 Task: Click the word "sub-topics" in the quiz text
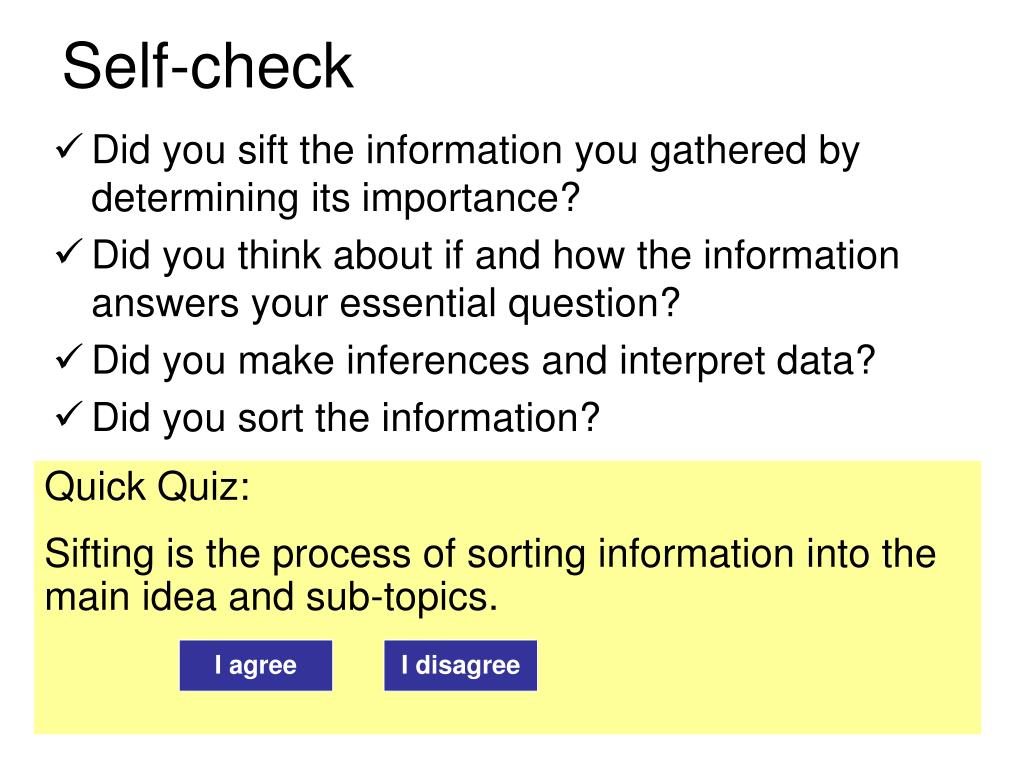[401, 598]
